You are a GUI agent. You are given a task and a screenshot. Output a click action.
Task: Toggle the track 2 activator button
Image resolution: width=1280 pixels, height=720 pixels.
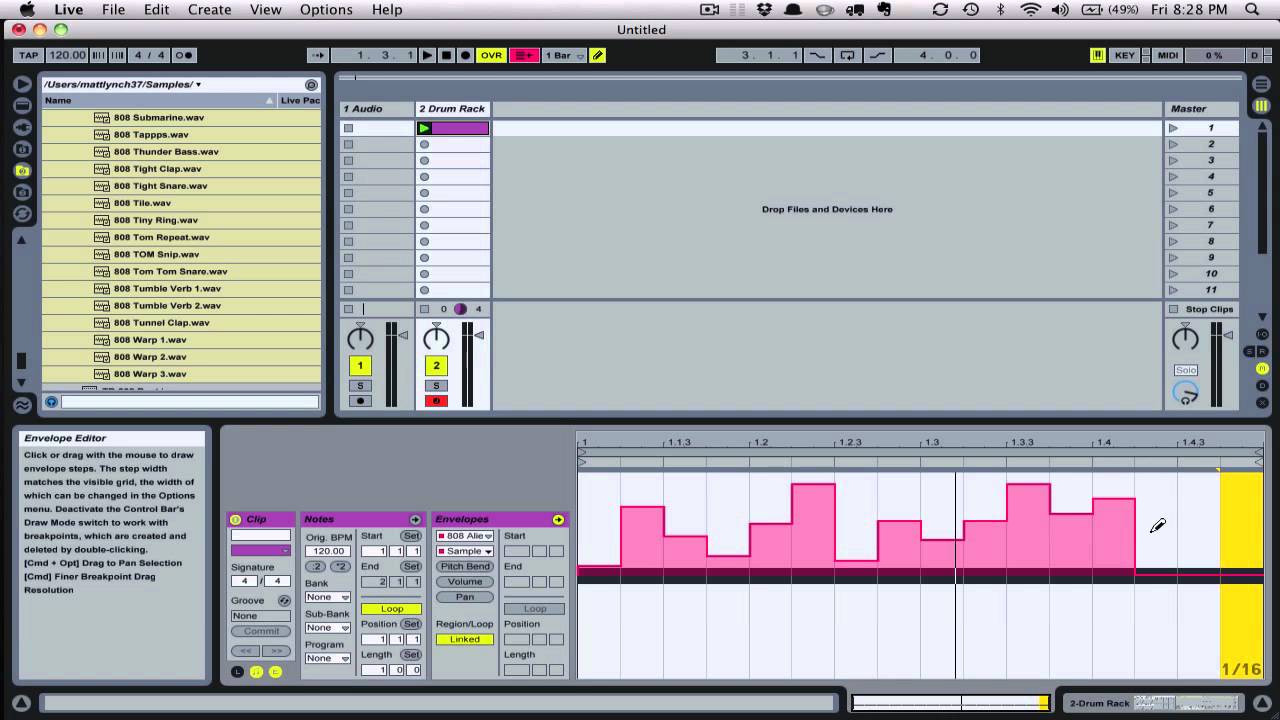(436, 366)
